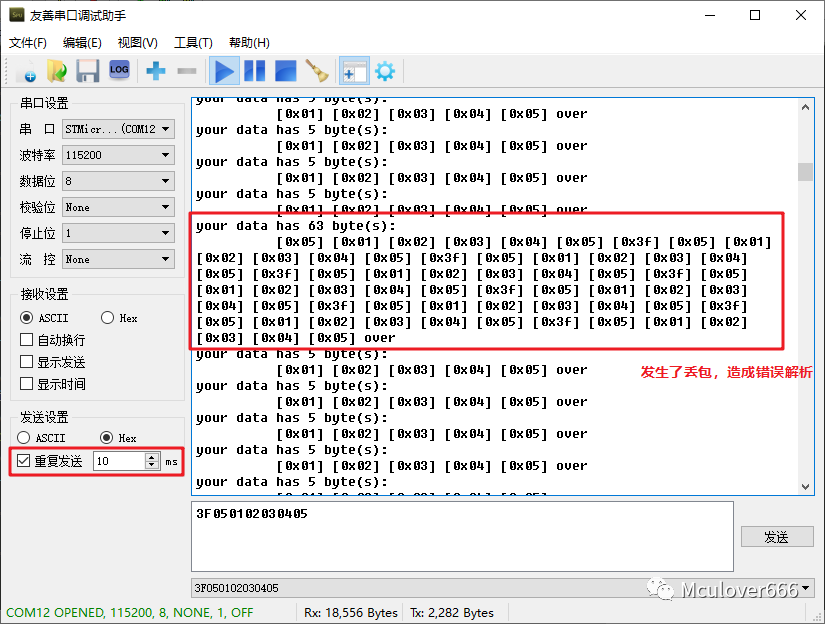The image size is (825, 624).
Task: Expand the stop bits 1 dropdown
Action: pyautogui.click(x=118, y=233)
